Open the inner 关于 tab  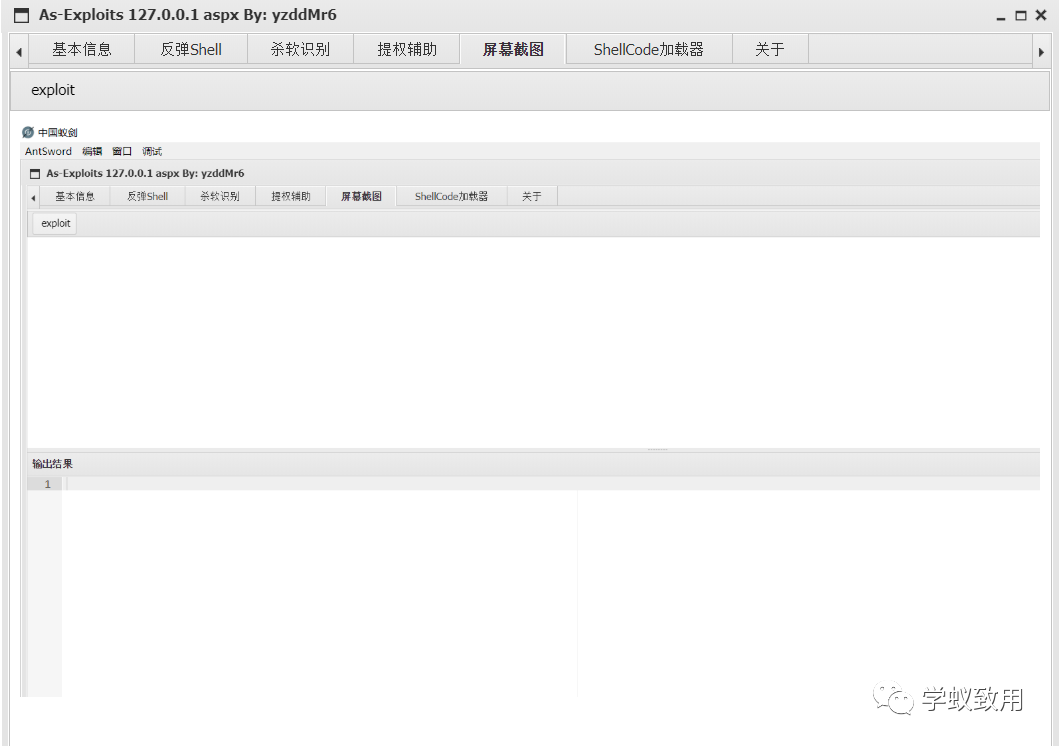click(532, 196)
